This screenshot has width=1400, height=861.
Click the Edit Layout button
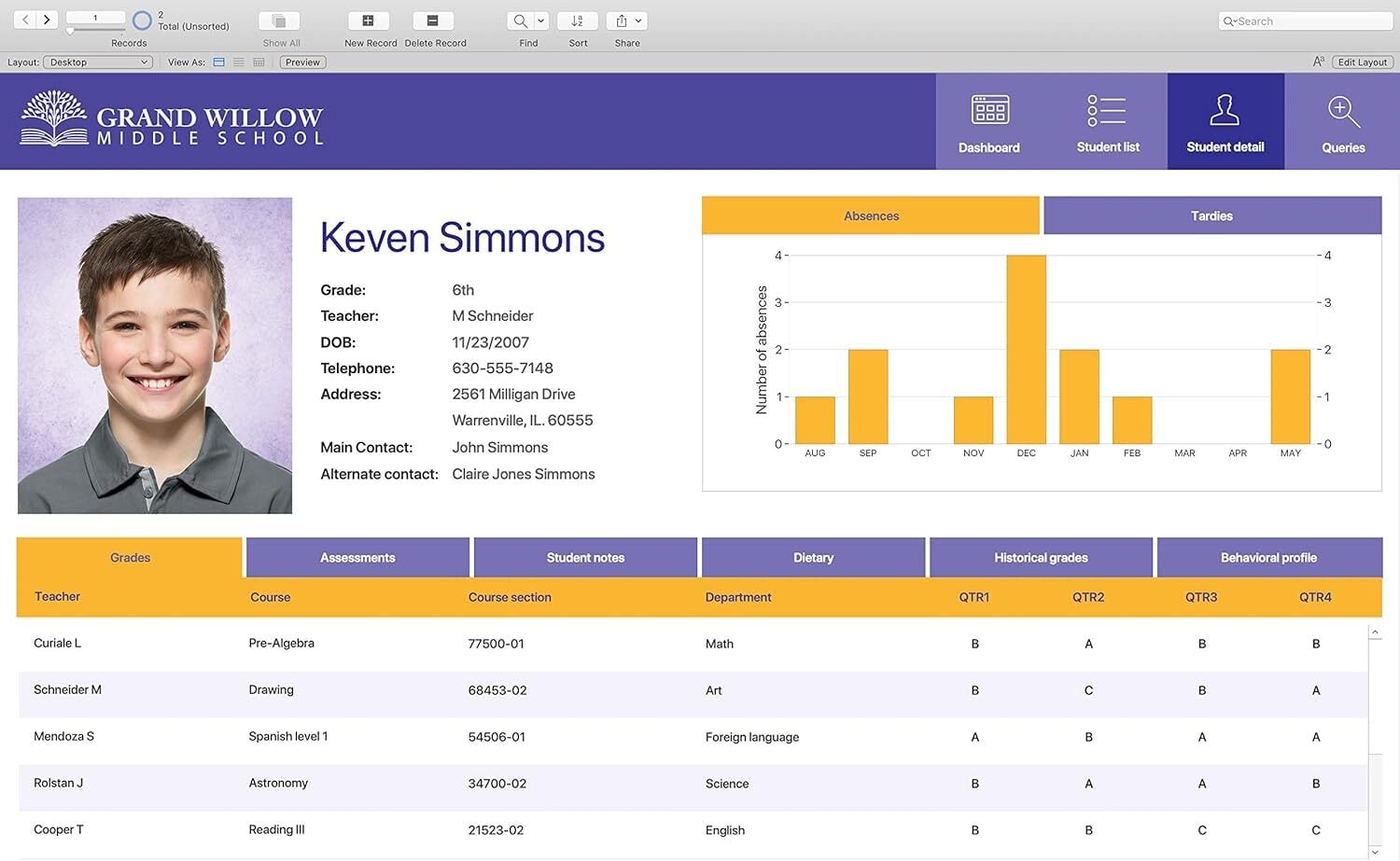point(1362,62)
